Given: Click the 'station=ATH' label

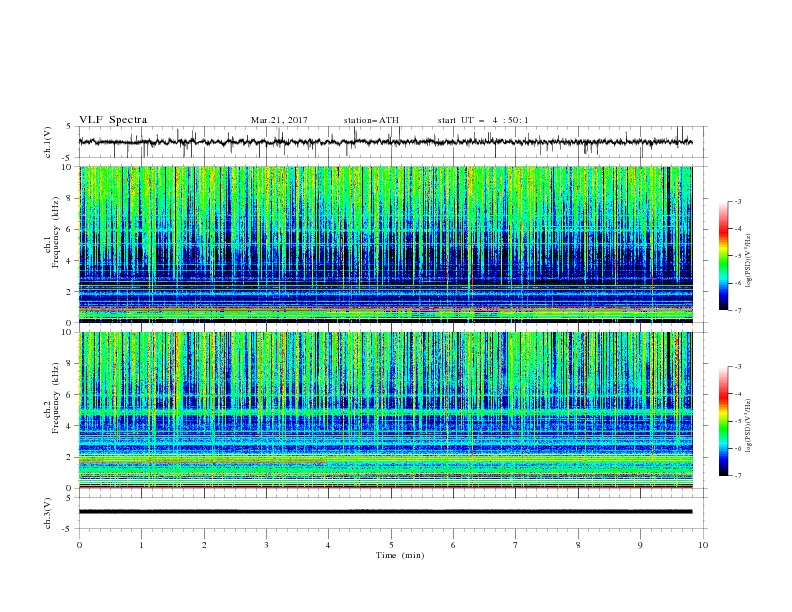Looking at the screenshot, I should click(x=371, y=120).
